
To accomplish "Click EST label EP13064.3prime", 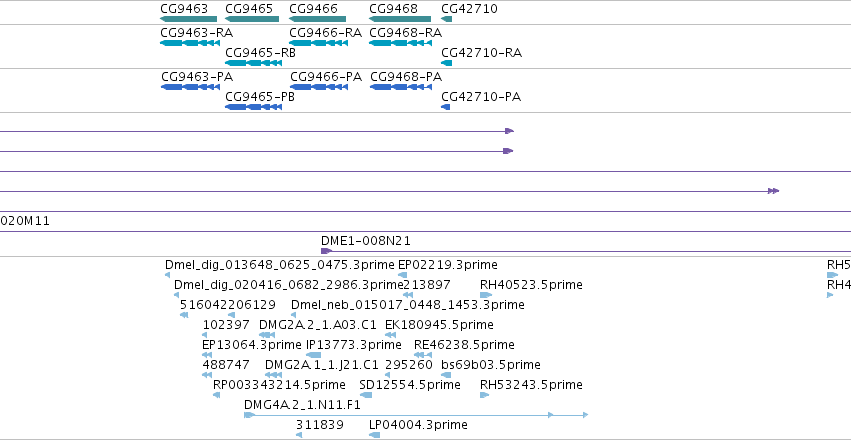I will [x=251, y=345].
